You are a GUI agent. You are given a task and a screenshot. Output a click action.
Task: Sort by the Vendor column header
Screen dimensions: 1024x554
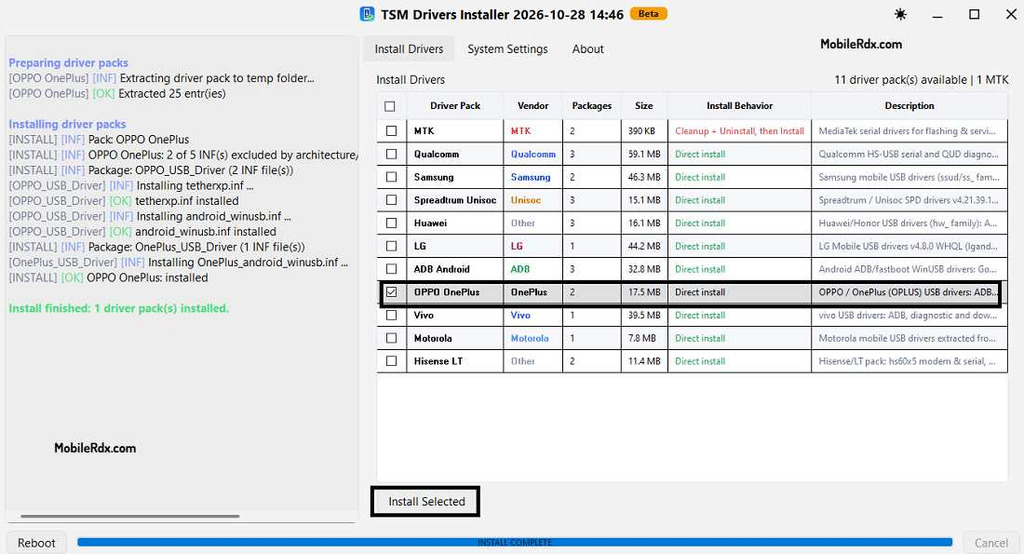tap(533, 106)
